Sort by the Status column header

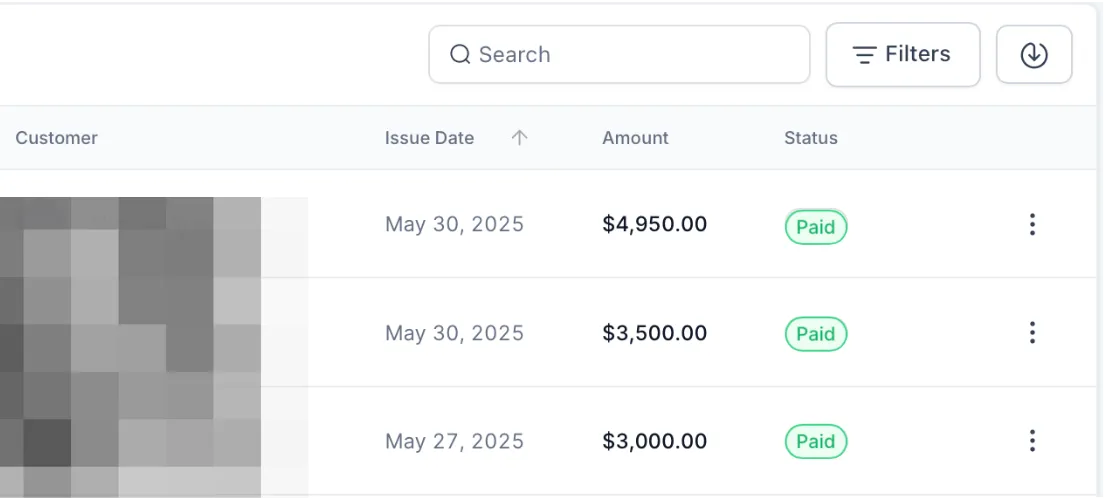click(x=810, y=139)
